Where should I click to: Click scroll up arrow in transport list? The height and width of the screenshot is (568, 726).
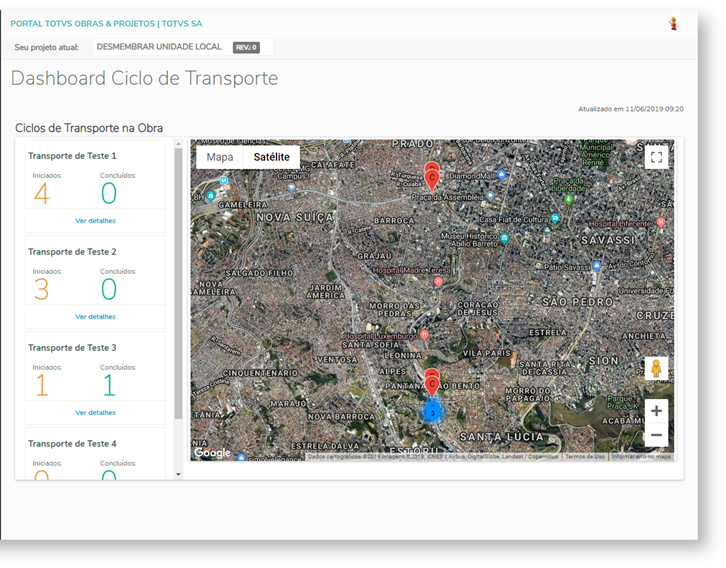coord(178,144)
